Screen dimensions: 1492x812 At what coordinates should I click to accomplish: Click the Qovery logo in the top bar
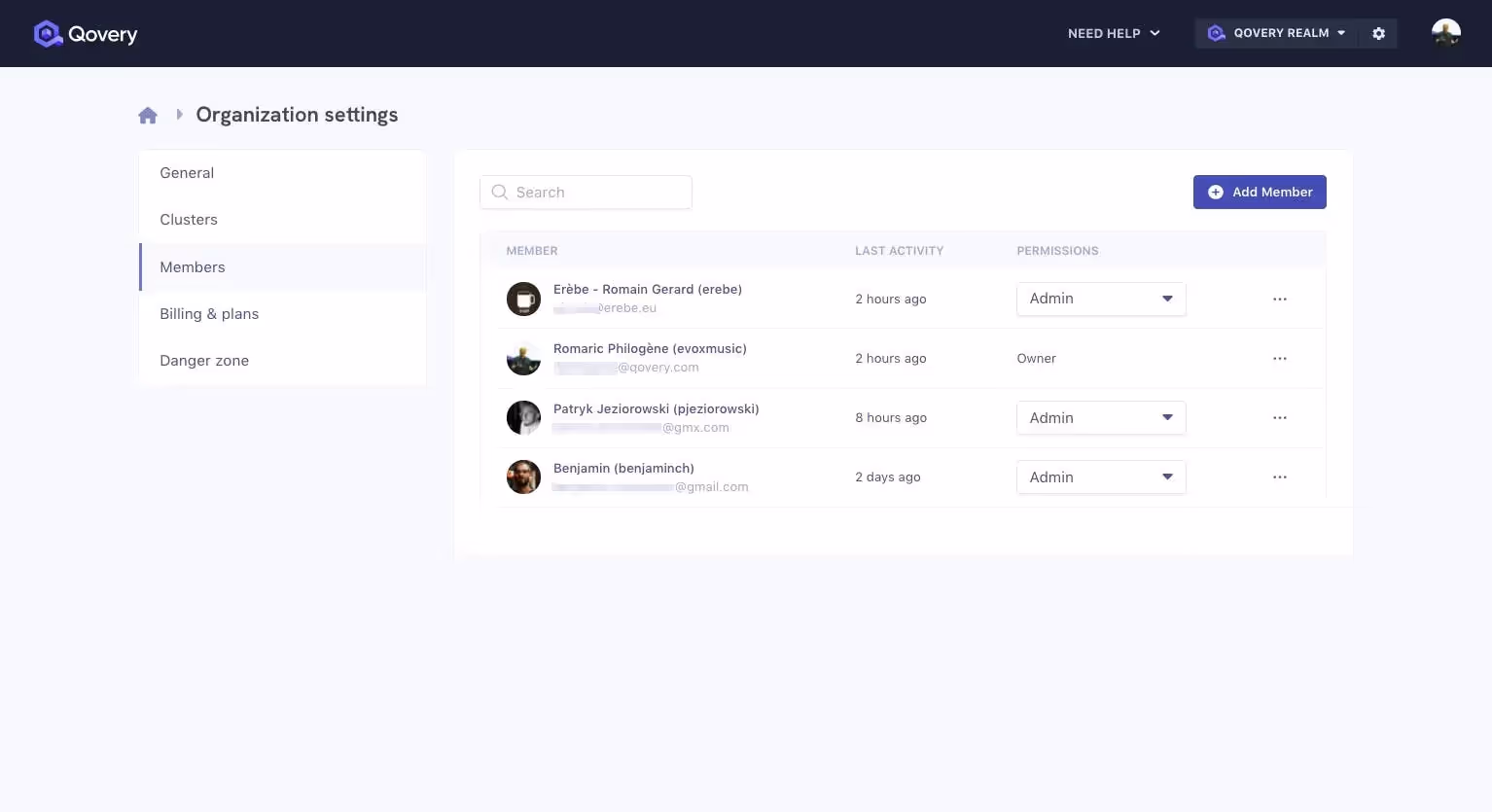(86, 33)
